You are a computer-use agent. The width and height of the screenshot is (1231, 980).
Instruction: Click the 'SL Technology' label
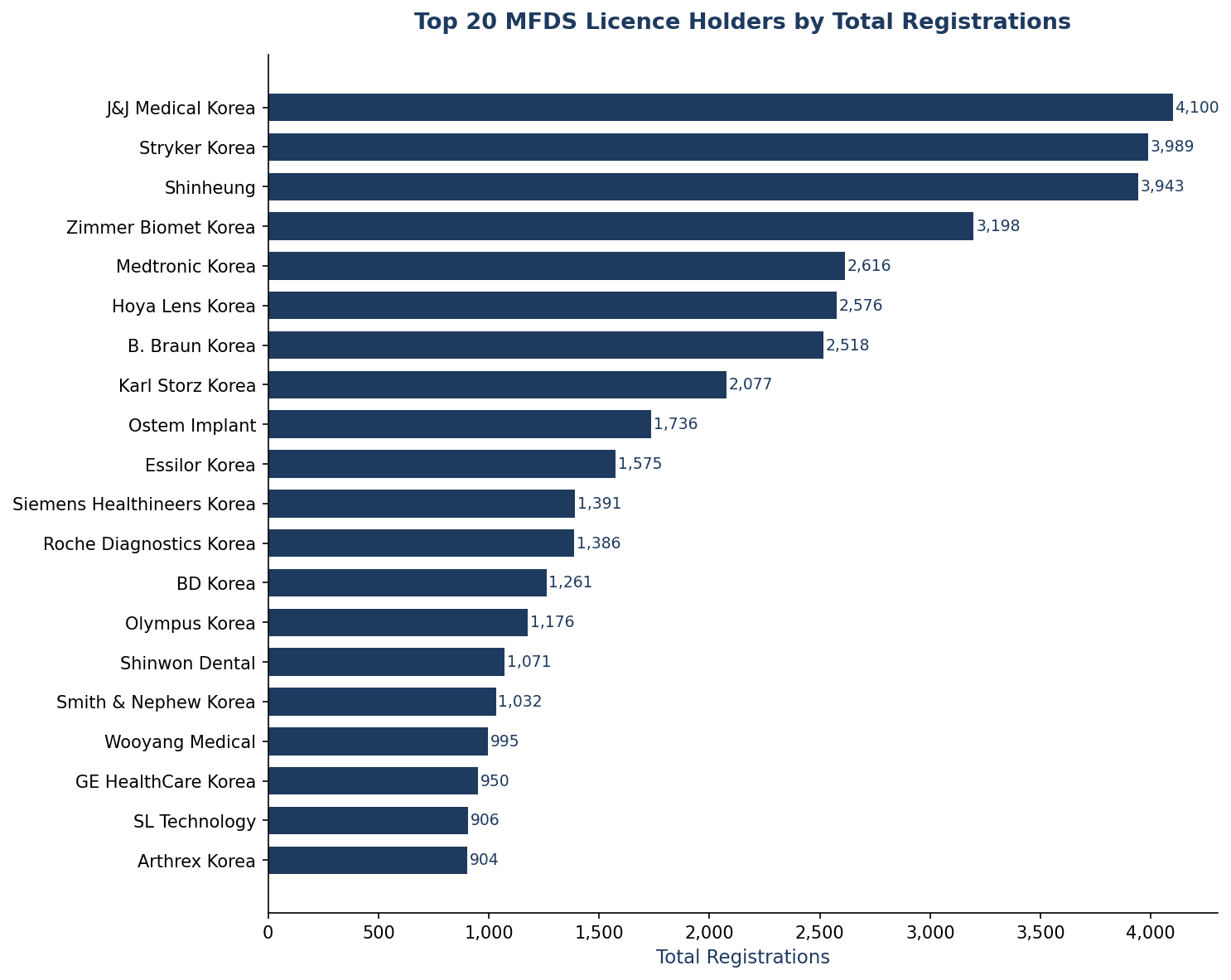[195, 822]
